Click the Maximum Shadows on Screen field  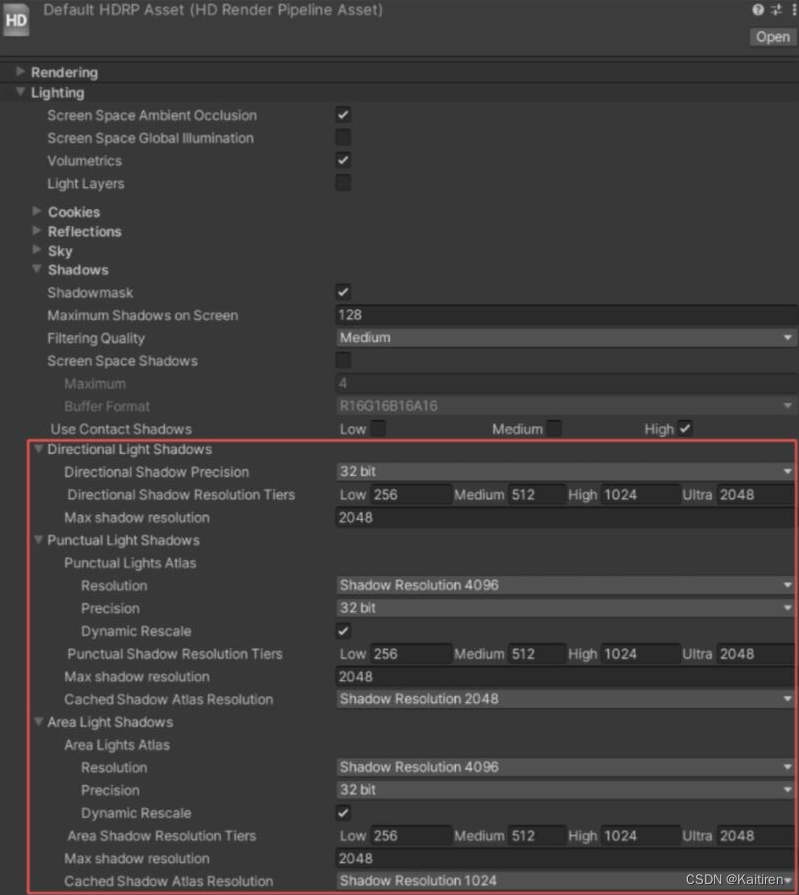566,315
